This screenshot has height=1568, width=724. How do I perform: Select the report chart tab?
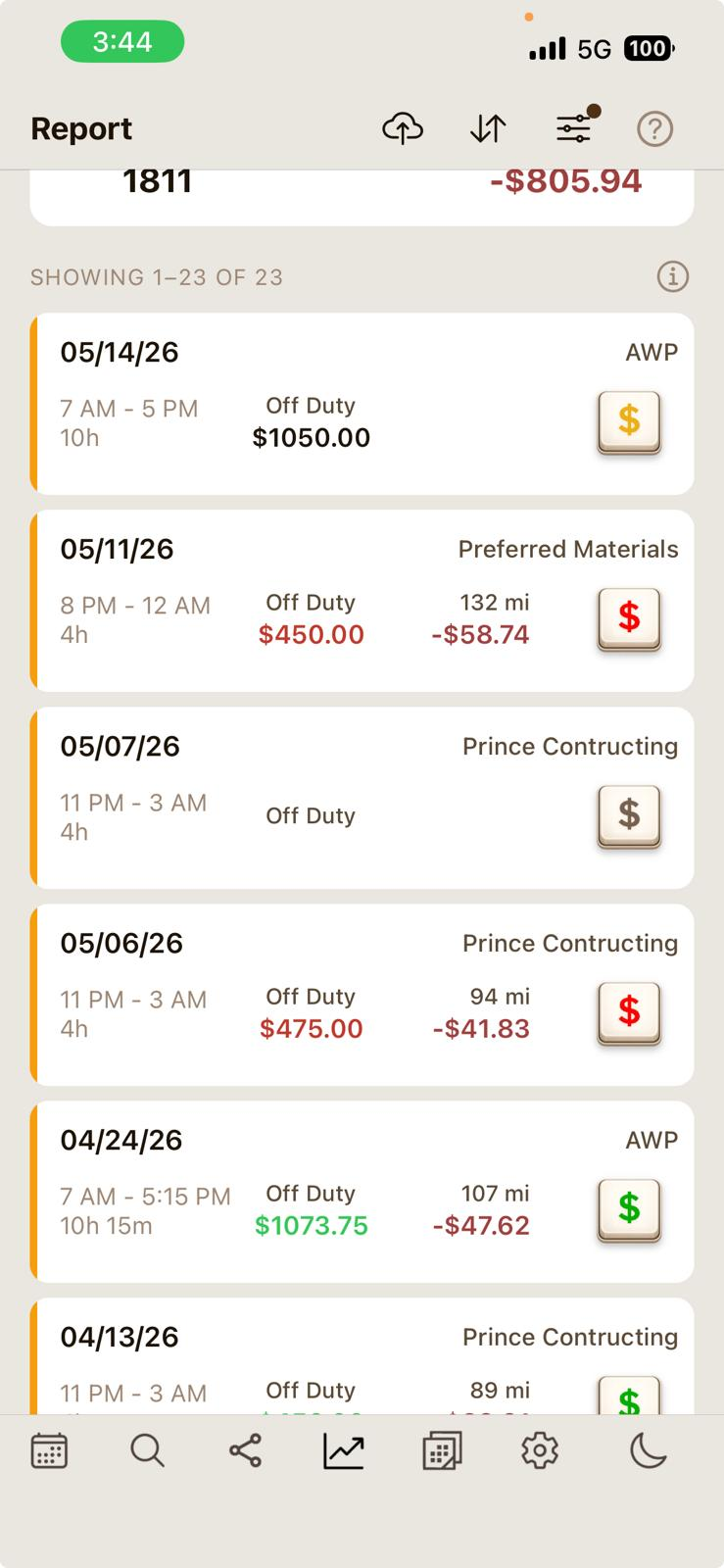click(x=344, y=1450)
